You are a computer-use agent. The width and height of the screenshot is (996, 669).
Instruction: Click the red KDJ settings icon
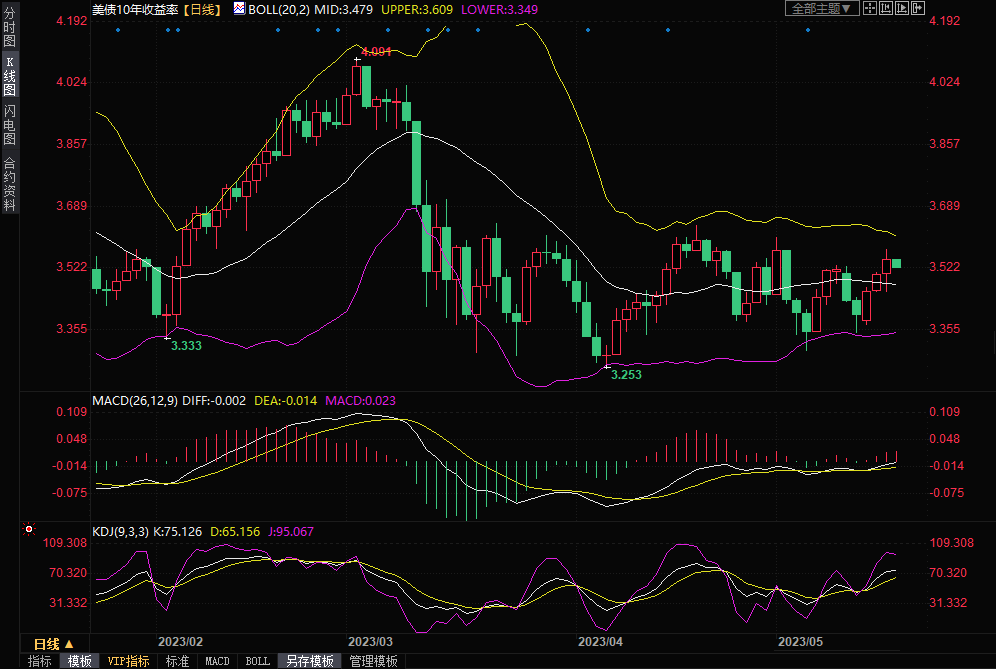click(x=28, y=529)
